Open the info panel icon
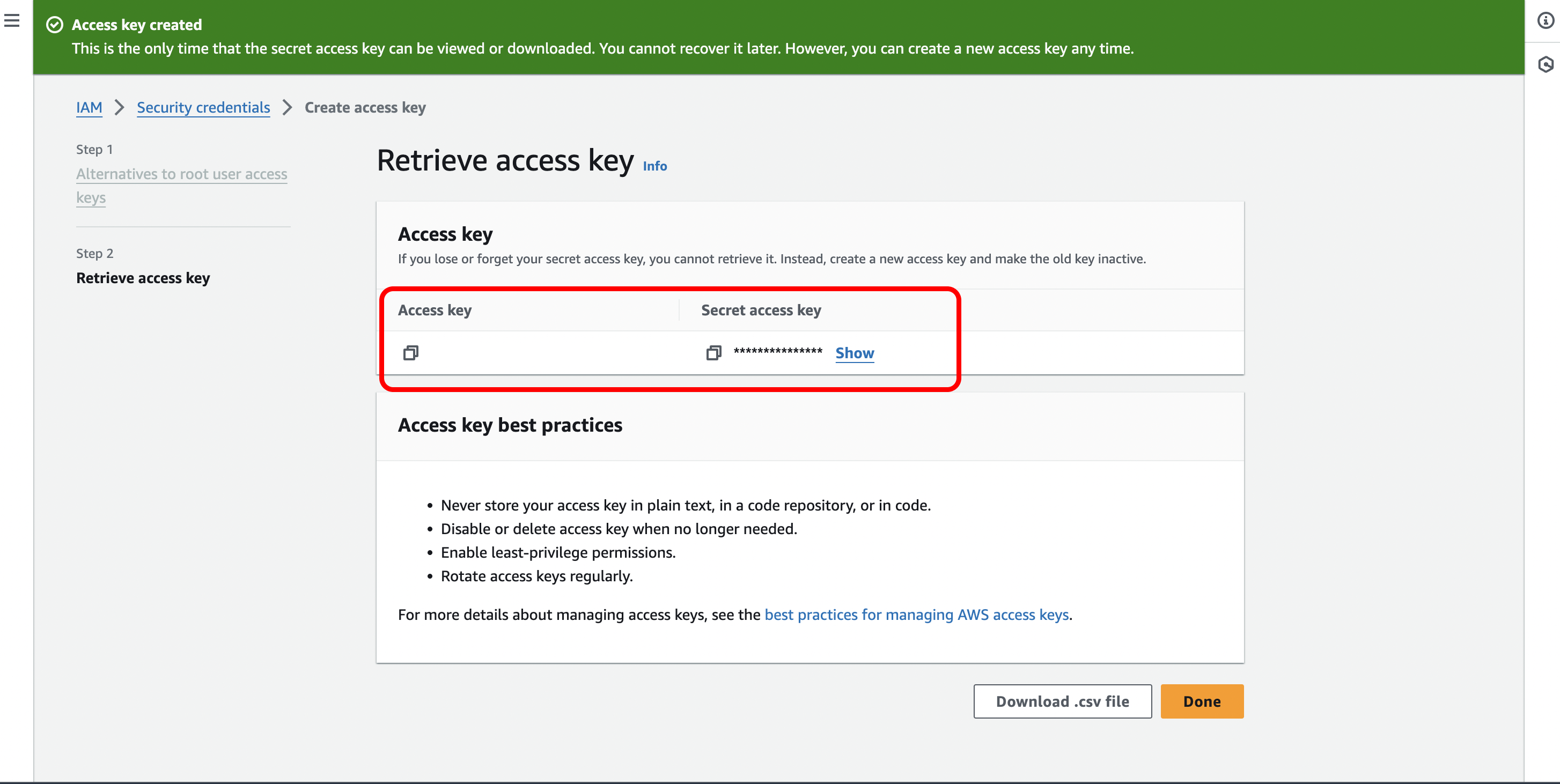 pyautogui.click(x=1545, y=21)
